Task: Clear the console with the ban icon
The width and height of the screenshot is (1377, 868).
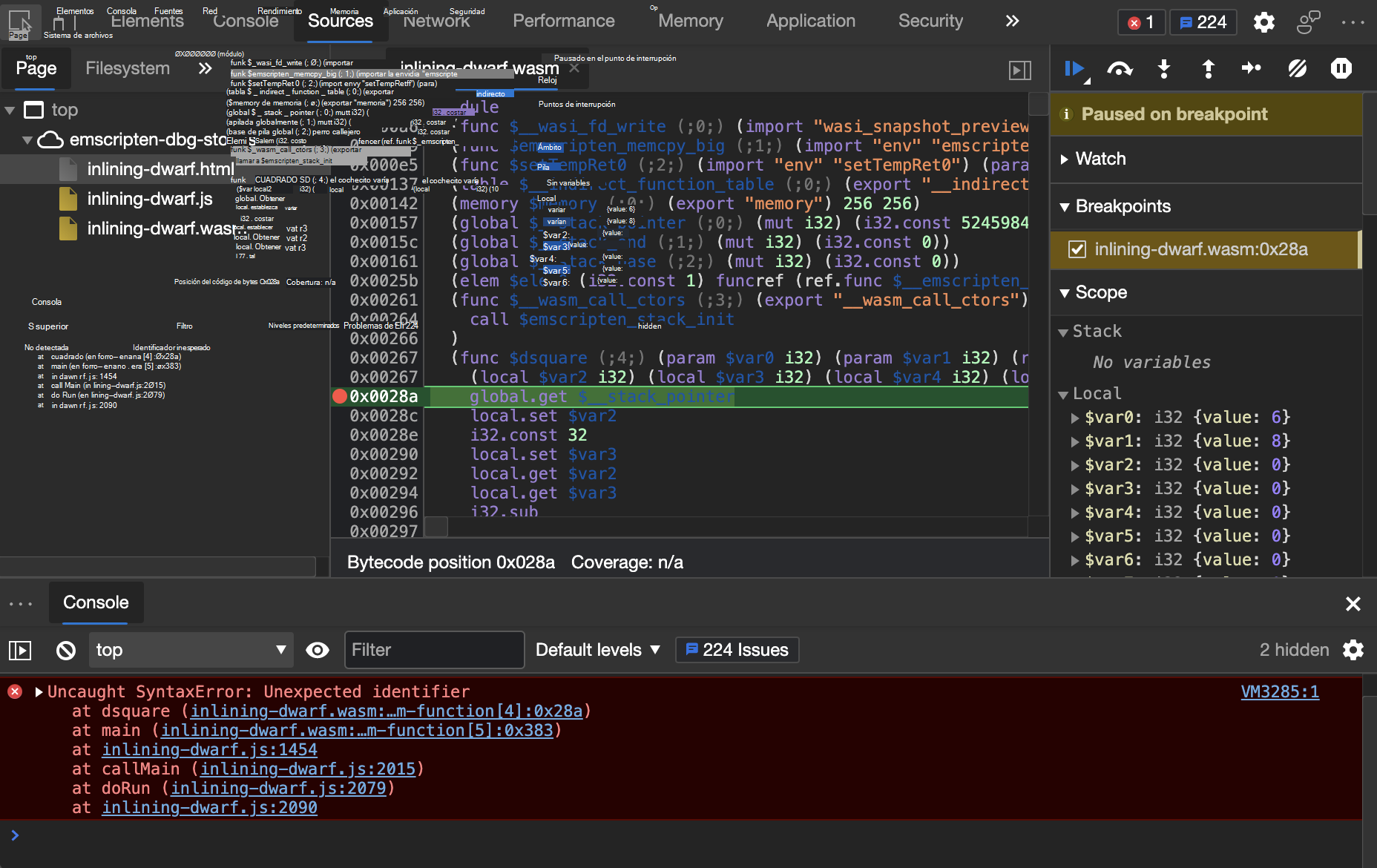Action: [x=66, y=651]
